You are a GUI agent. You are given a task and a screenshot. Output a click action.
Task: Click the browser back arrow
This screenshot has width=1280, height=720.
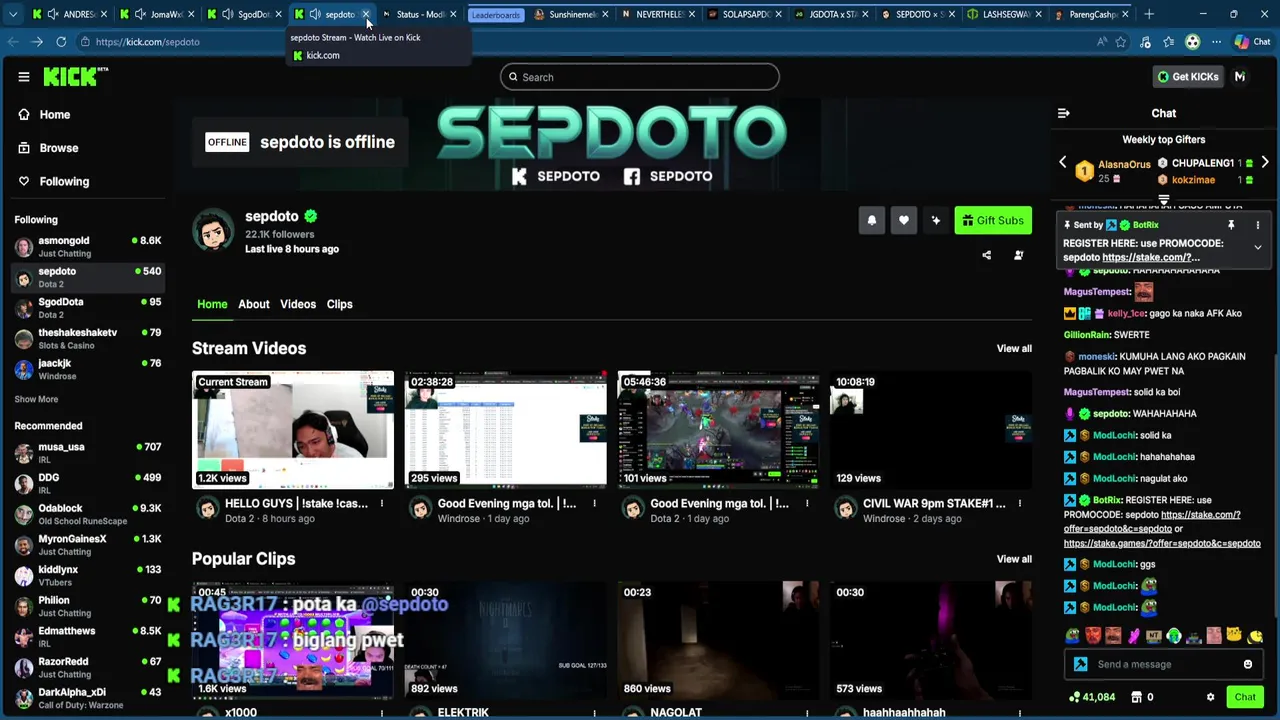[x=13, y=42]
